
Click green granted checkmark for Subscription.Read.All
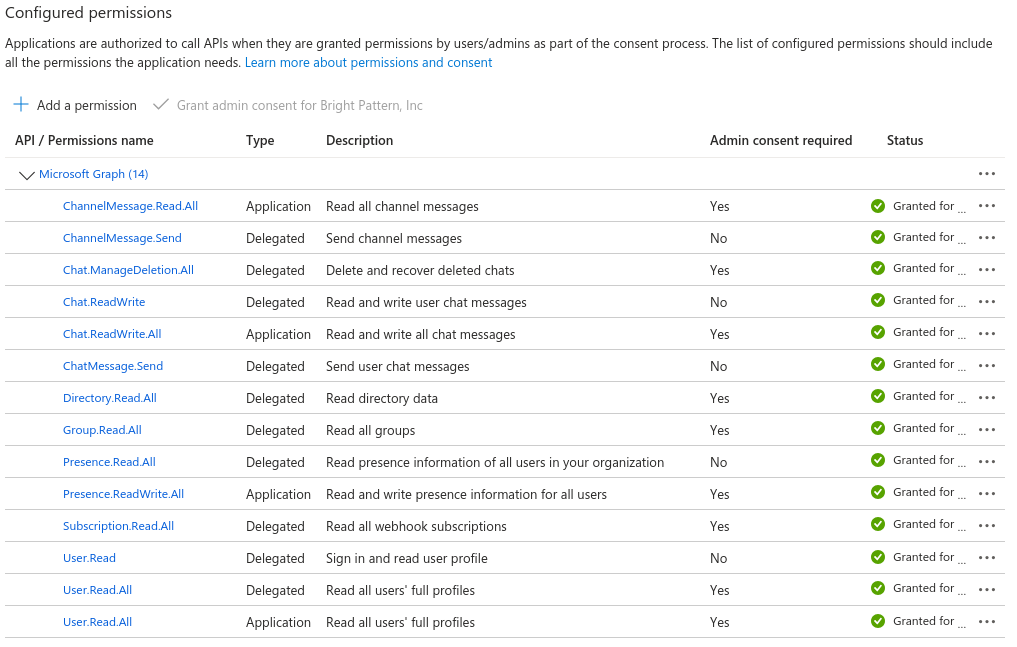(878, 524)
